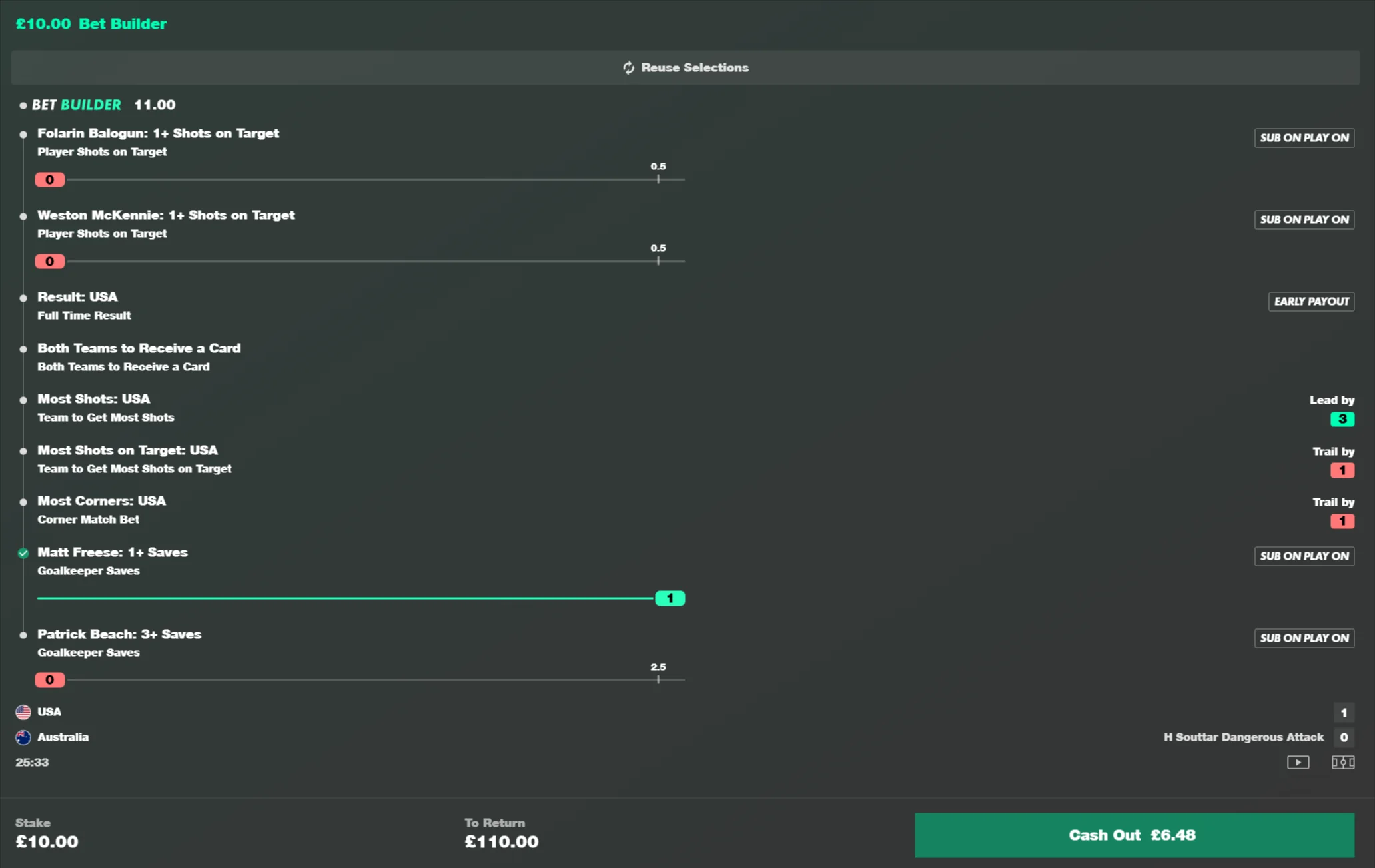Viewport: 1375px width, 868px height.
Task: Click Patrick Beach saves progress bar
Action: pyautogui.click(x=360, y=680)
